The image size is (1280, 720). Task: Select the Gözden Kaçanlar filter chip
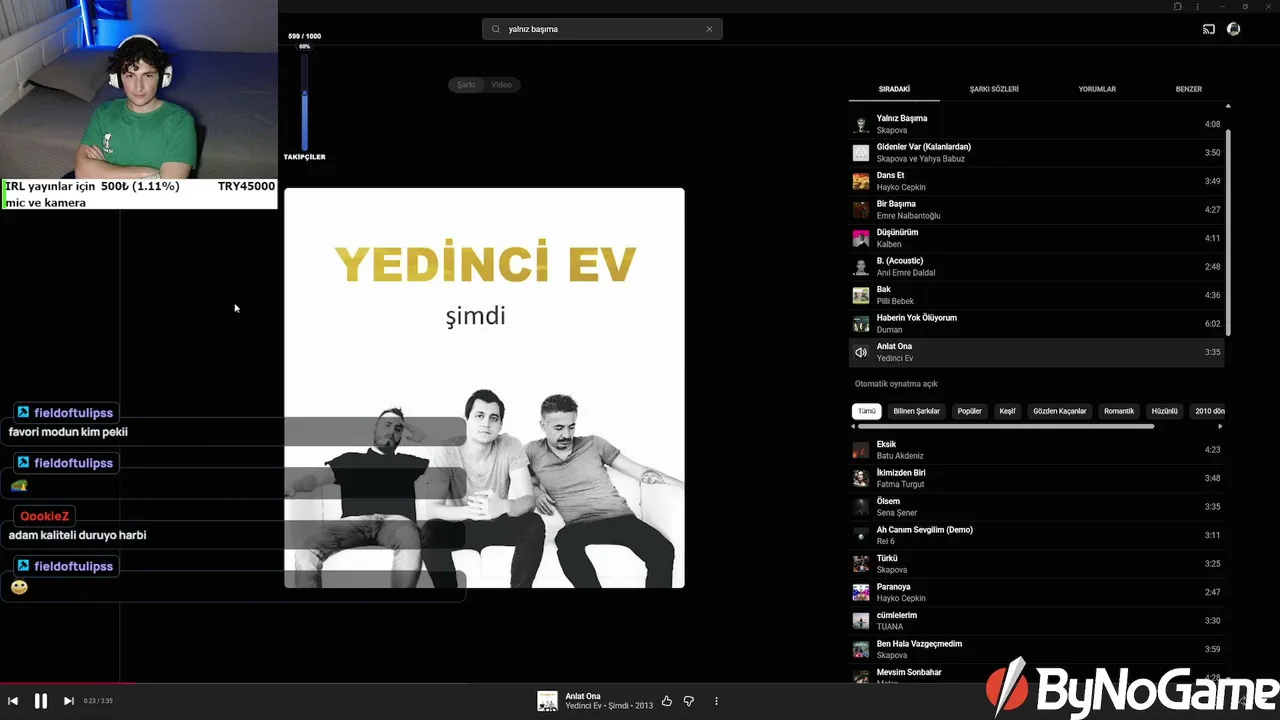[x=1060, y=411]
